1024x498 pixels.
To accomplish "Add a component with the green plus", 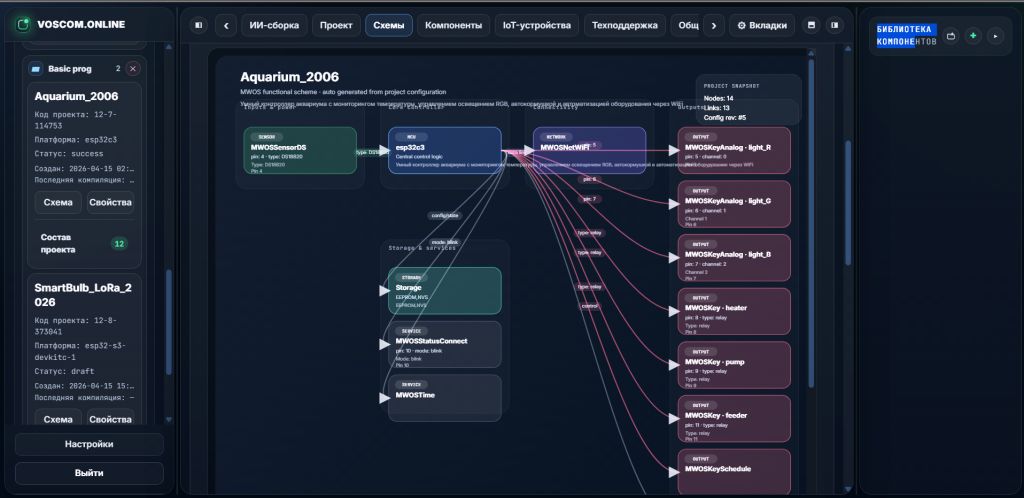I will click(973, 36).
